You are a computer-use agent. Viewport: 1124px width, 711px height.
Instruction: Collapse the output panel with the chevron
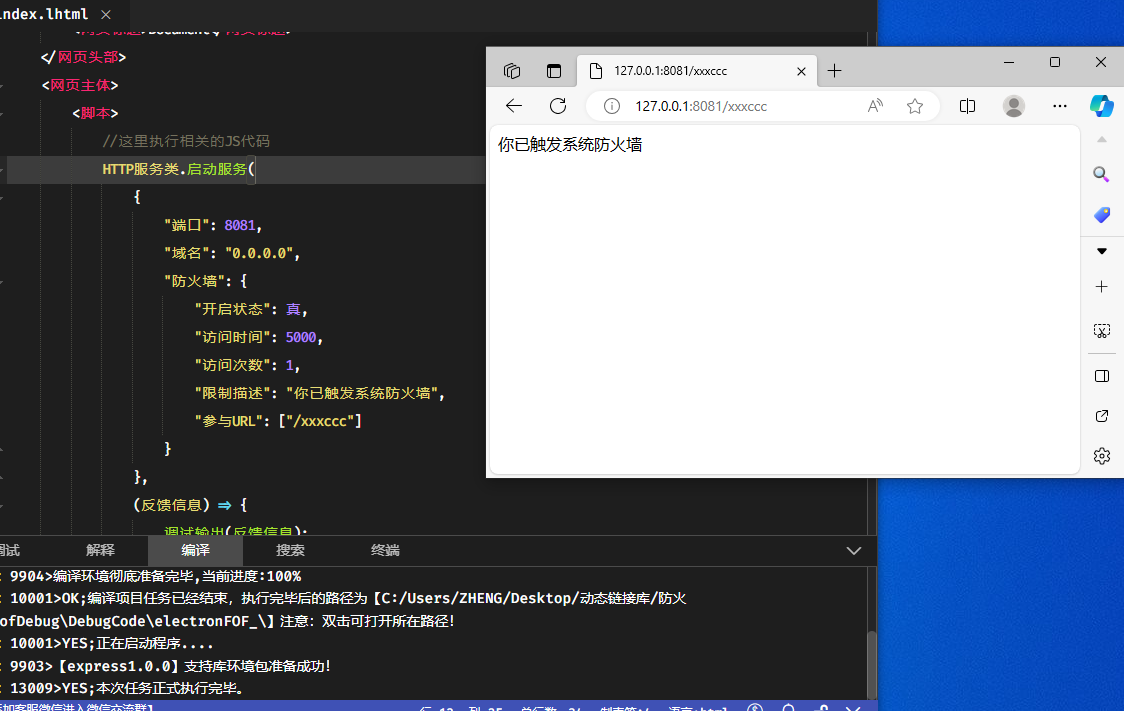pos(854,550)
